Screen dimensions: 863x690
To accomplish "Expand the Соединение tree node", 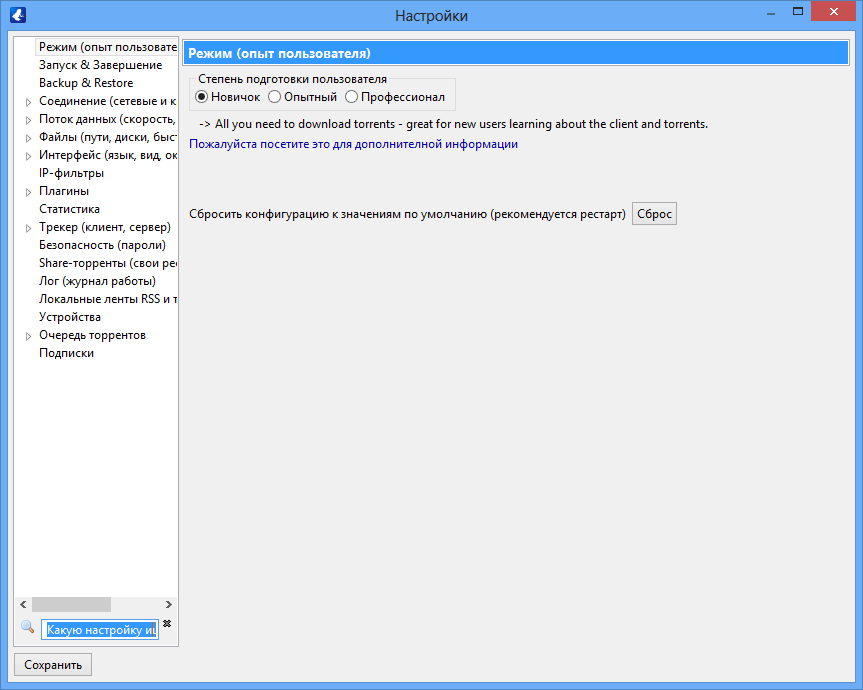I will point(29,102).
